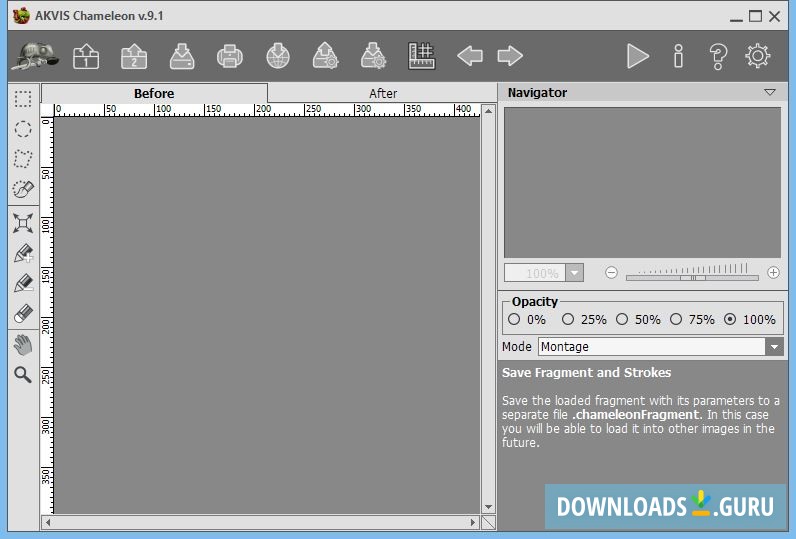The image size is (796, 539).
Task: Open the AKVIS Chameleon home page logo
Action: coord(35,56)
